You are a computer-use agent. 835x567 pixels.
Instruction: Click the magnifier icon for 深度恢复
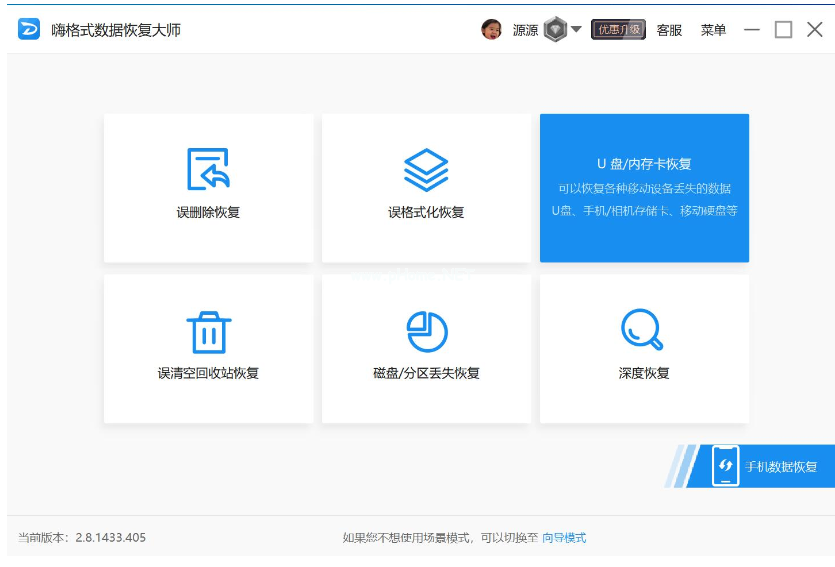click(642, 330)
